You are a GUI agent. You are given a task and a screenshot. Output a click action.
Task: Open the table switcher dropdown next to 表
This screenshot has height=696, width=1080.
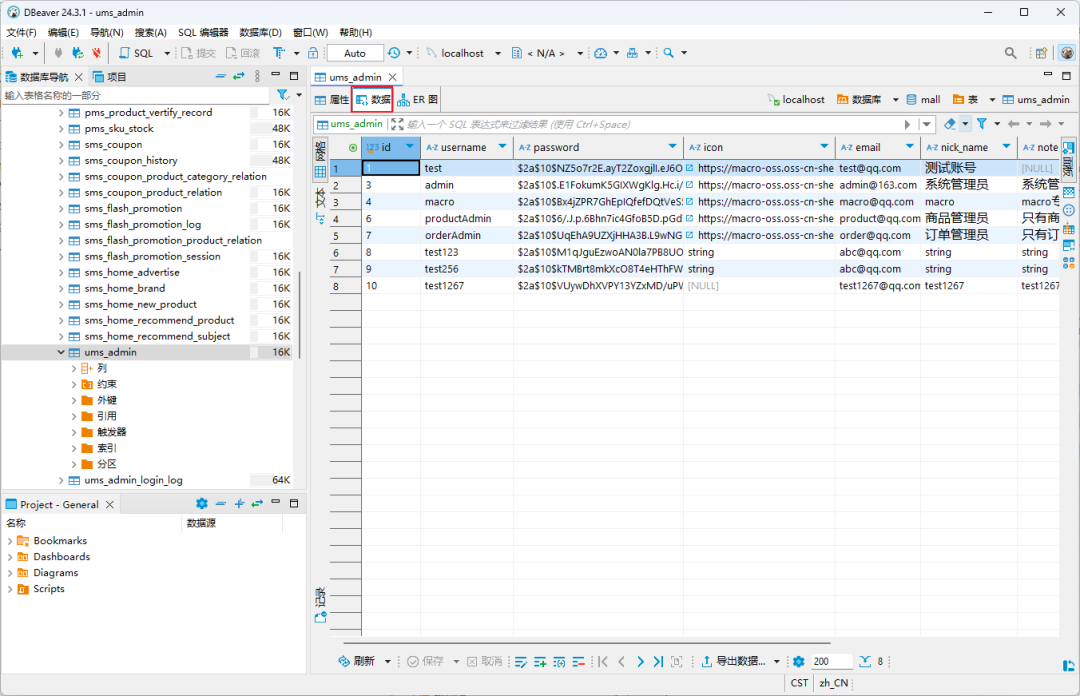(992, 99)
